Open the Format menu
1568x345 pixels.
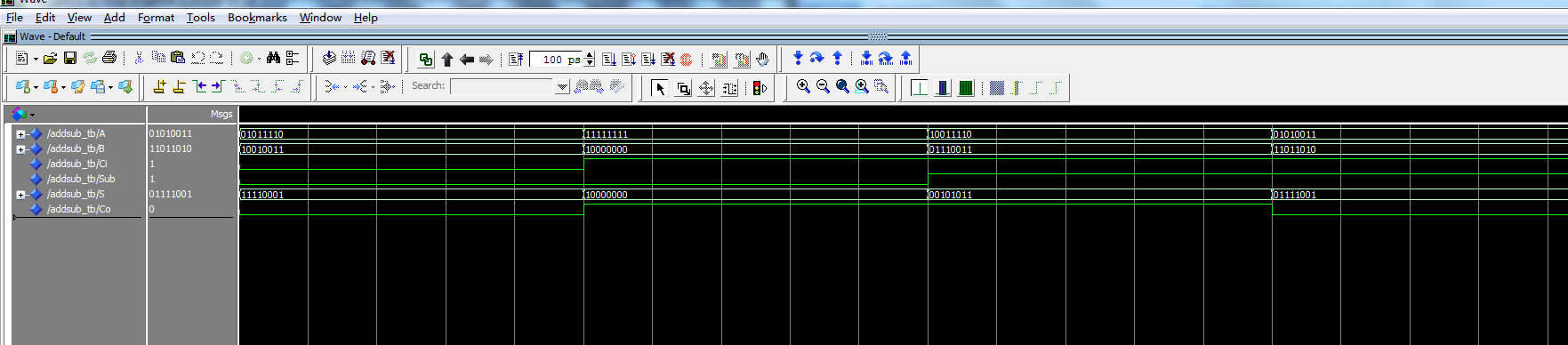point(156,18)
